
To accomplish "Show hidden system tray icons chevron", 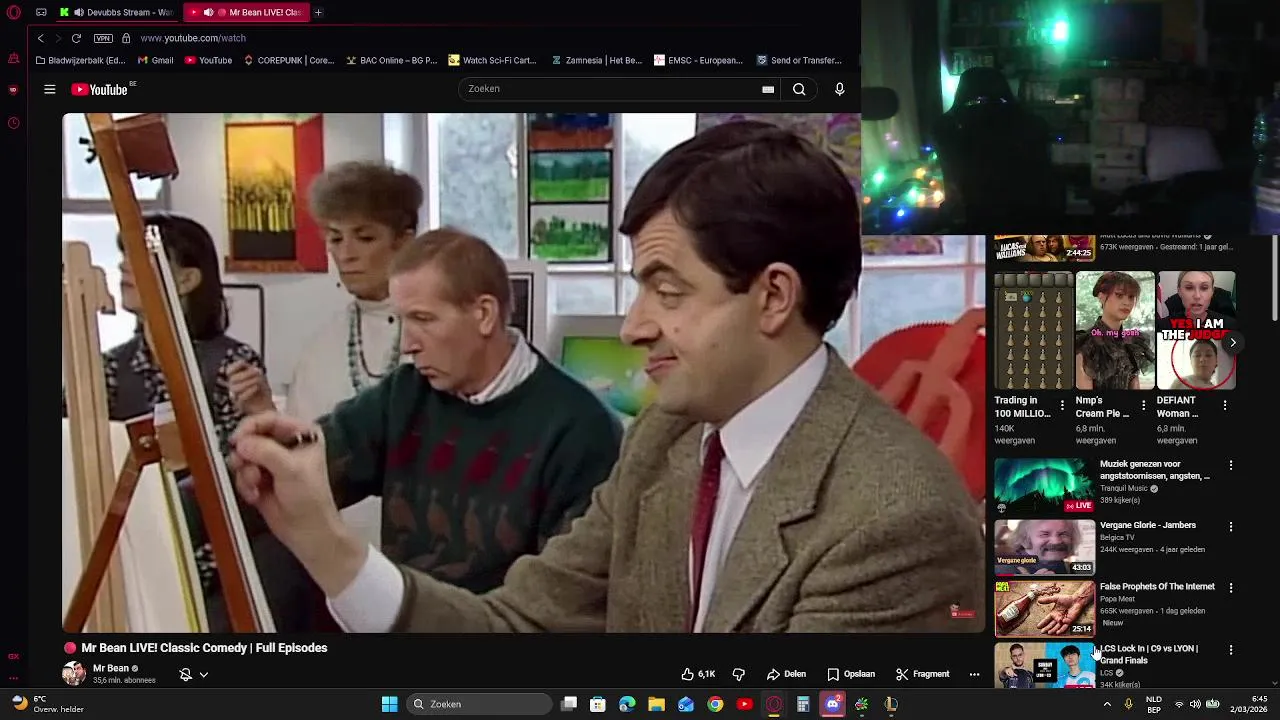I will (x=1106, y=704).
